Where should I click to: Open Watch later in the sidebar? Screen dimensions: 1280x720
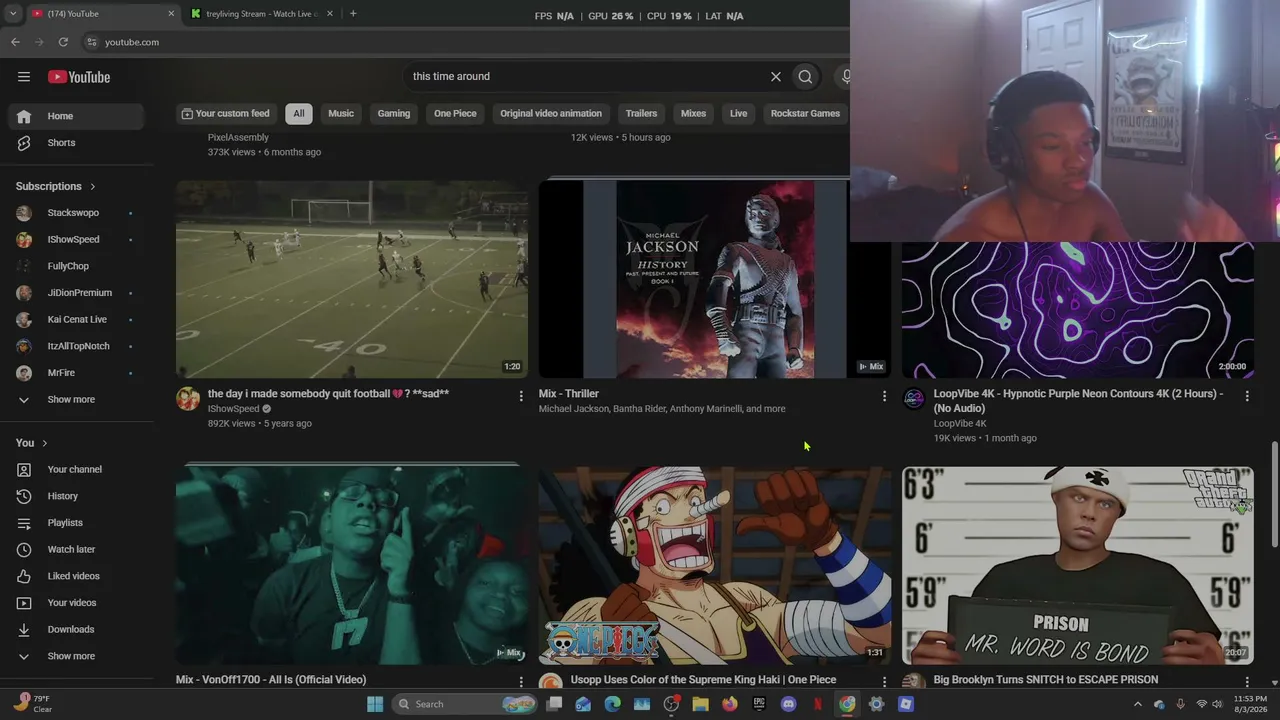click(76, 549)
